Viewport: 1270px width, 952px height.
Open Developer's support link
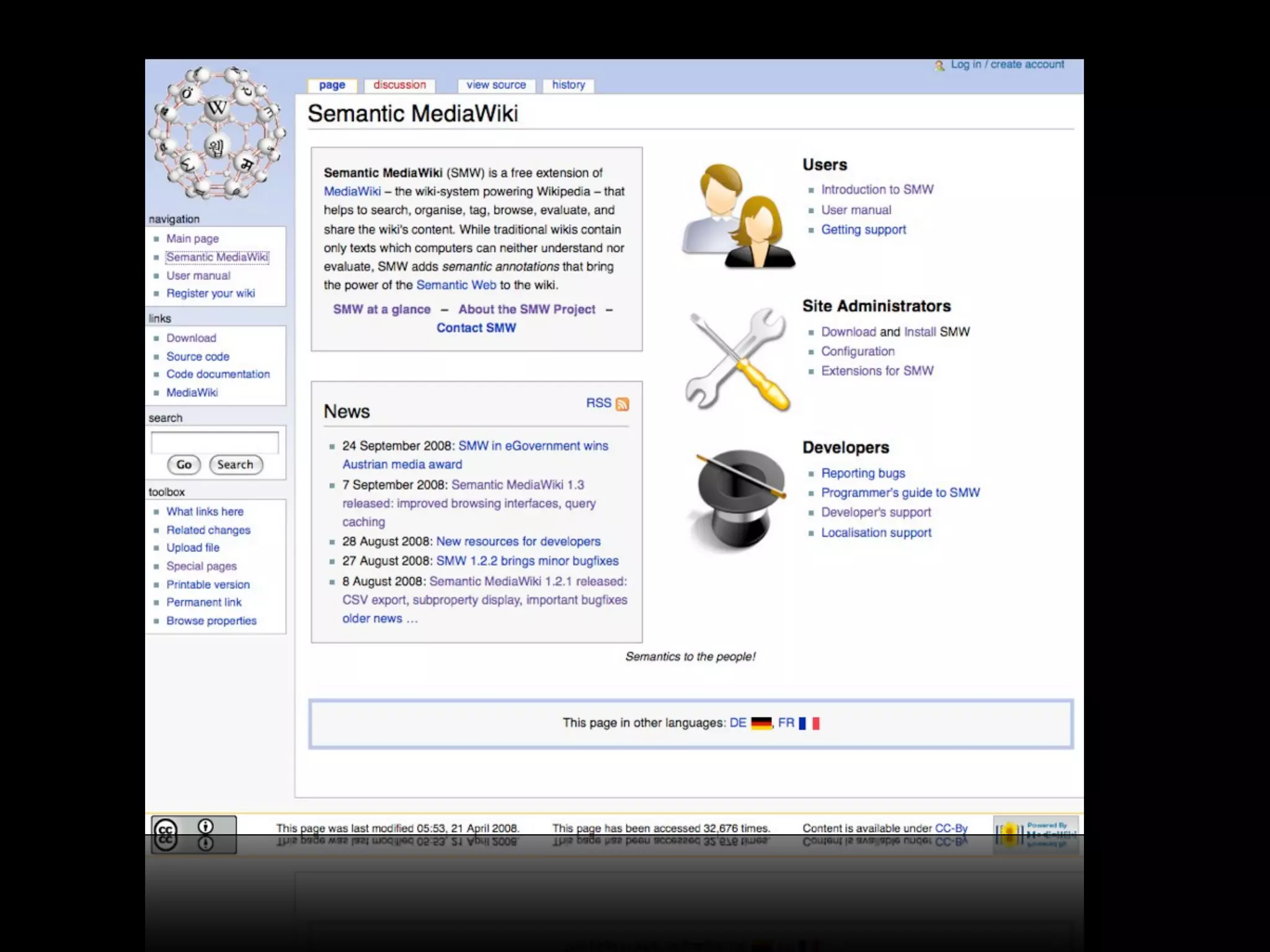(x=876, y=513)
